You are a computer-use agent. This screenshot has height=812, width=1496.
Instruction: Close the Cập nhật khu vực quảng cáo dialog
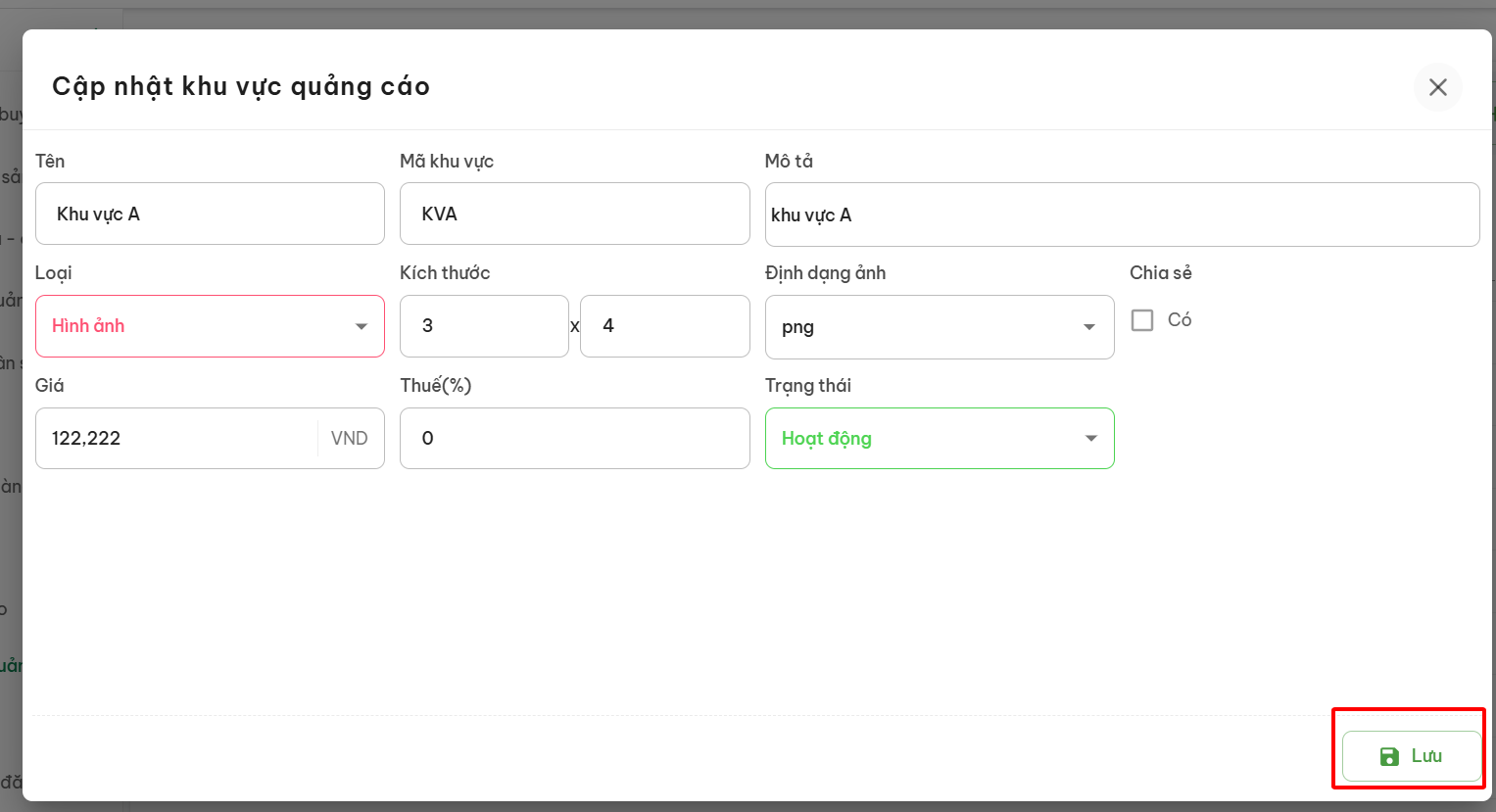(x=1437, y=87)
